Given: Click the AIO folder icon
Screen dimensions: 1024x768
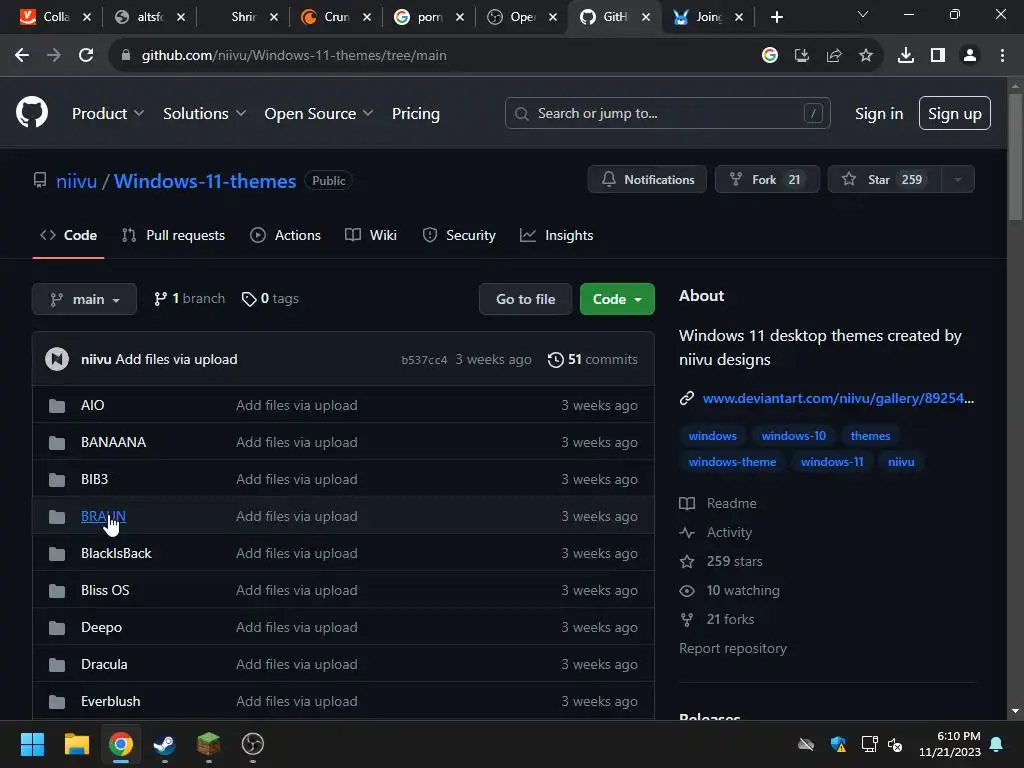Looking at the screenshot, I should click(x=57, y=406).
